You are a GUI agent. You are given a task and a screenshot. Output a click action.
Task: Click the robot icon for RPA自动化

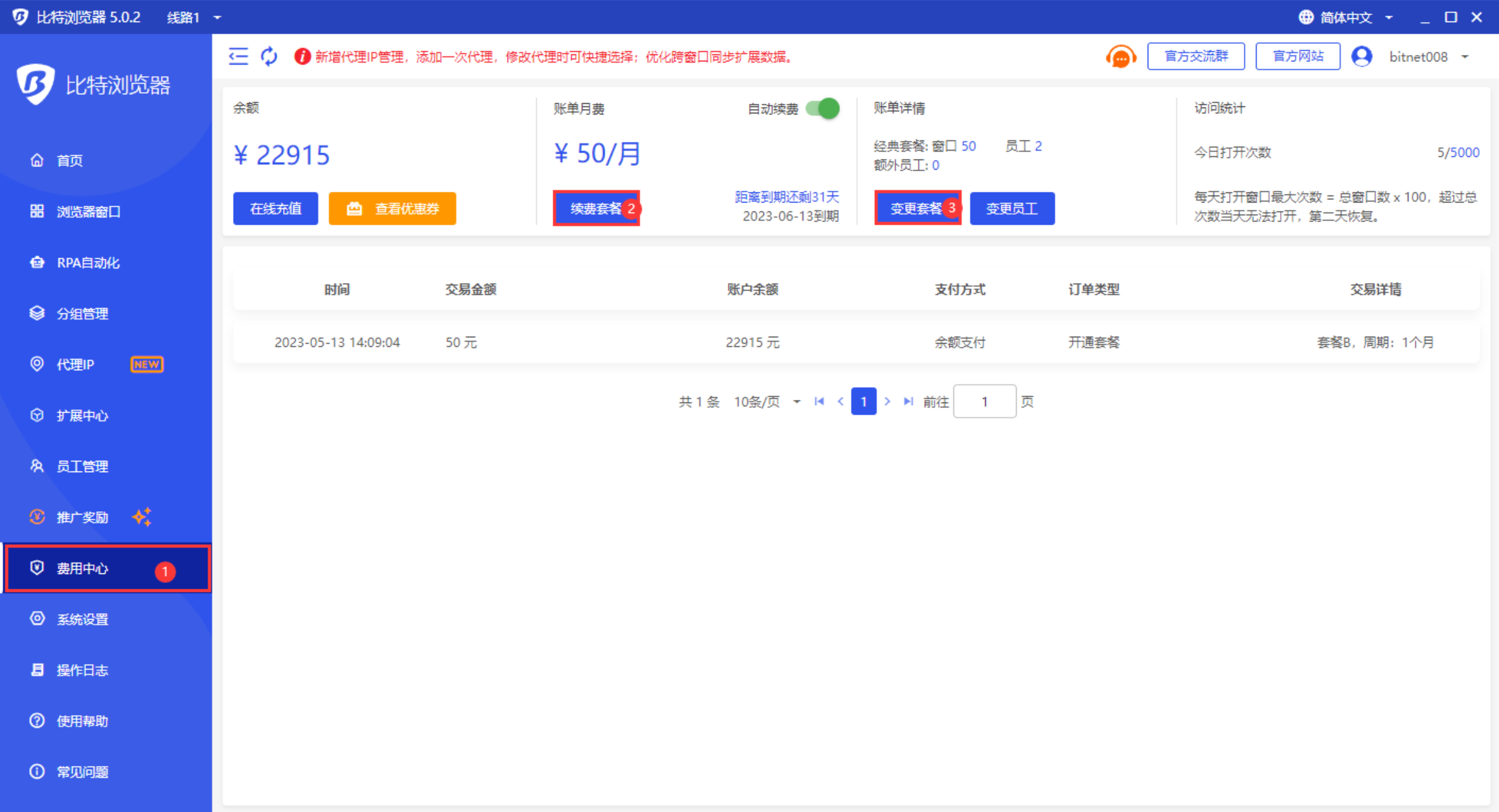[37, 262]
